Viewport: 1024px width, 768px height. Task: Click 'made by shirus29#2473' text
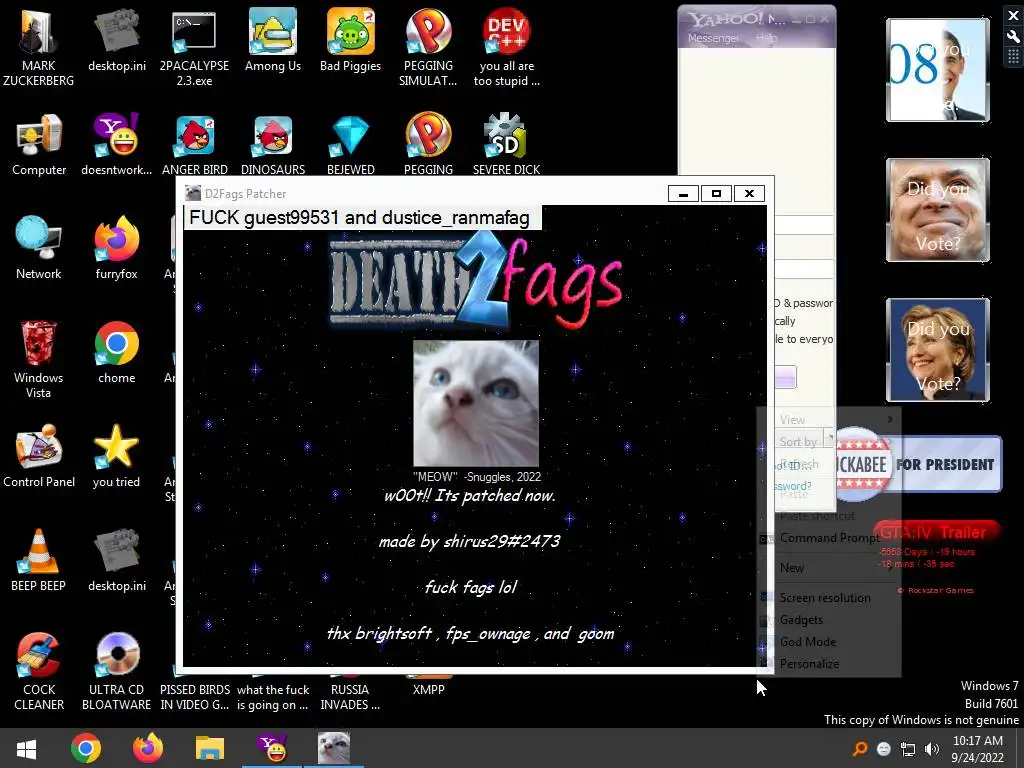pyautogui.click(x=470, y=541)
